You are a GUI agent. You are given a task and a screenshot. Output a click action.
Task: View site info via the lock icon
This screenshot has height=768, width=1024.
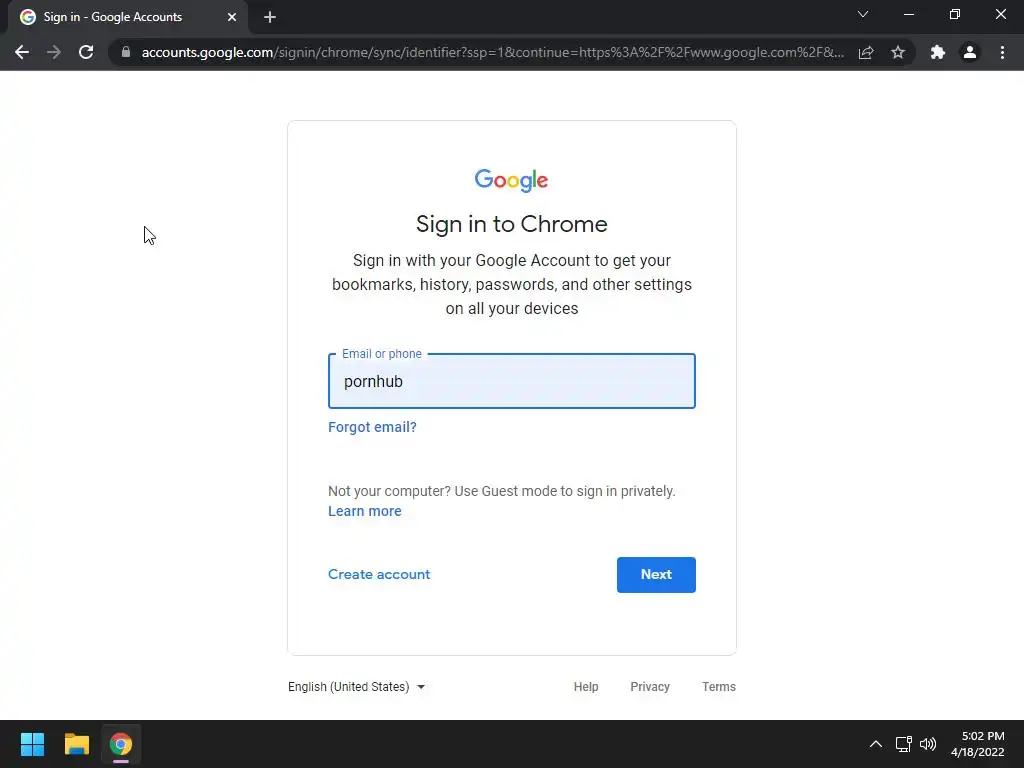click(x=126, y=52)
